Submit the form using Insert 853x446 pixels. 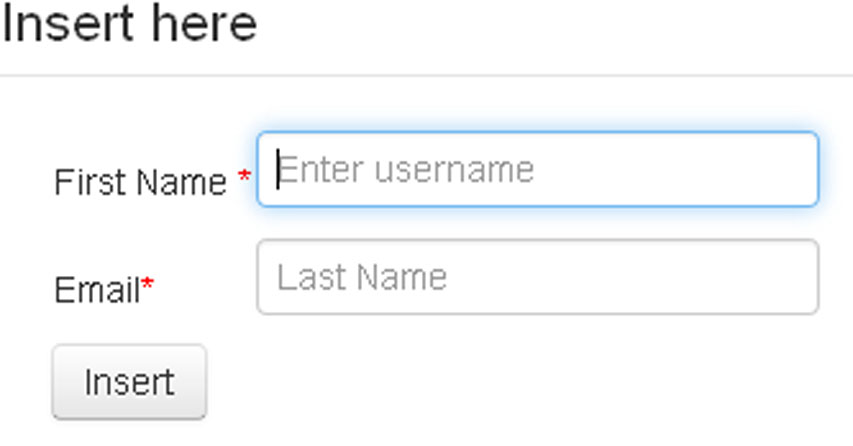pyautogui.click(x=129, y=382)
